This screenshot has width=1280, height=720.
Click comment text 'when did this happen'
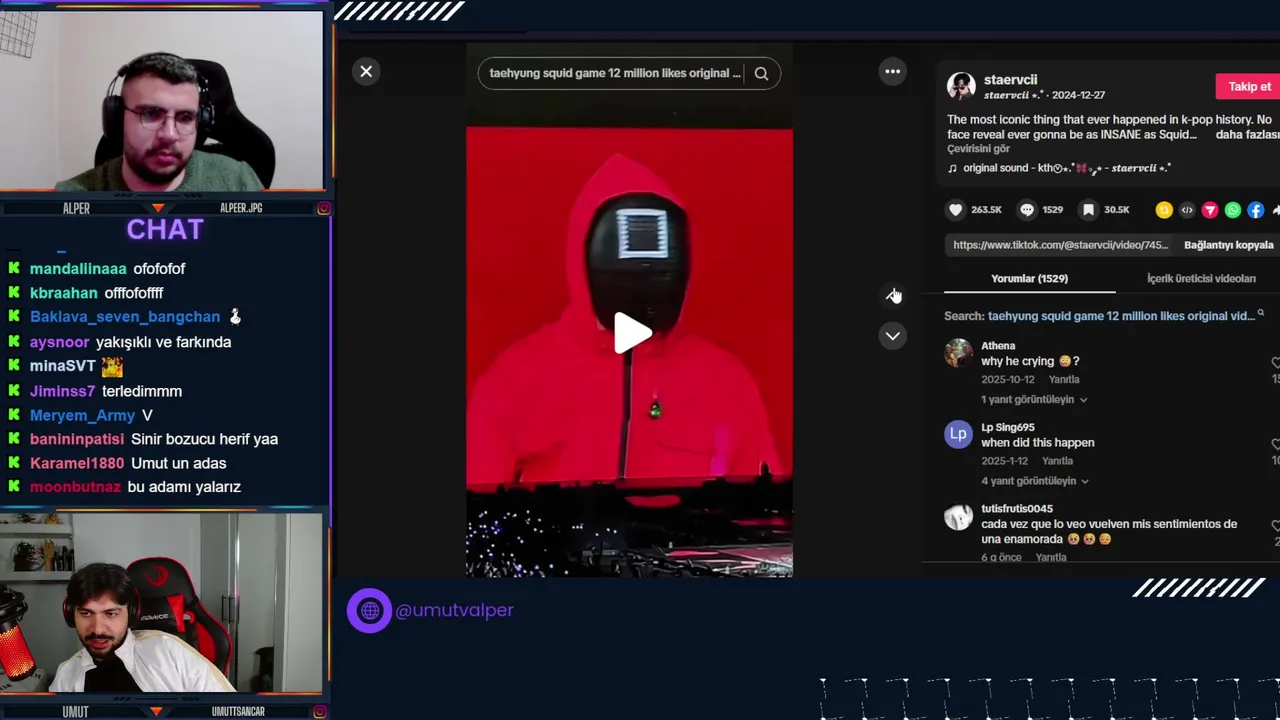tap(1038, 442)
